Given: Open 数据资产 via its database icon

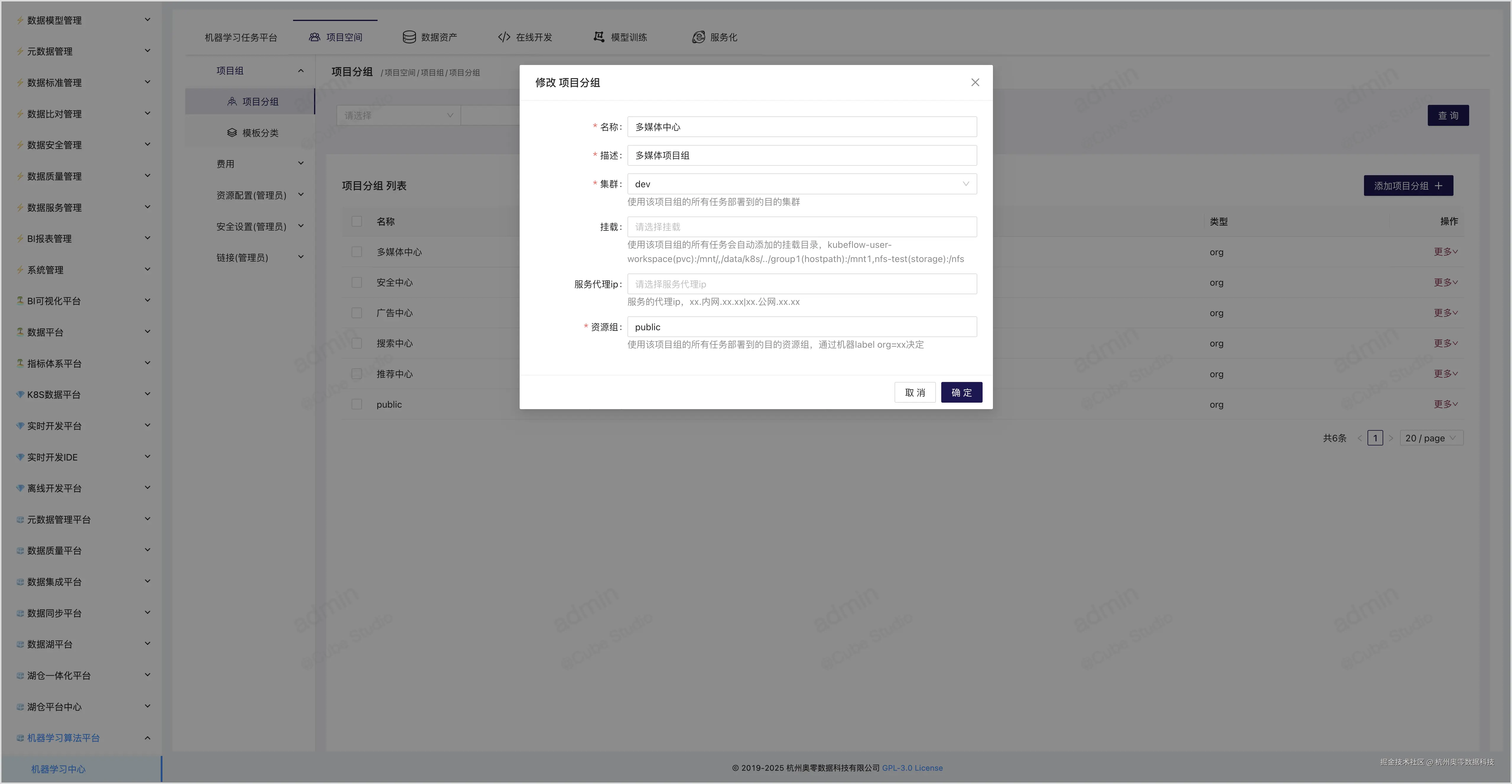Looking at the screenshot, I should 409,36.
